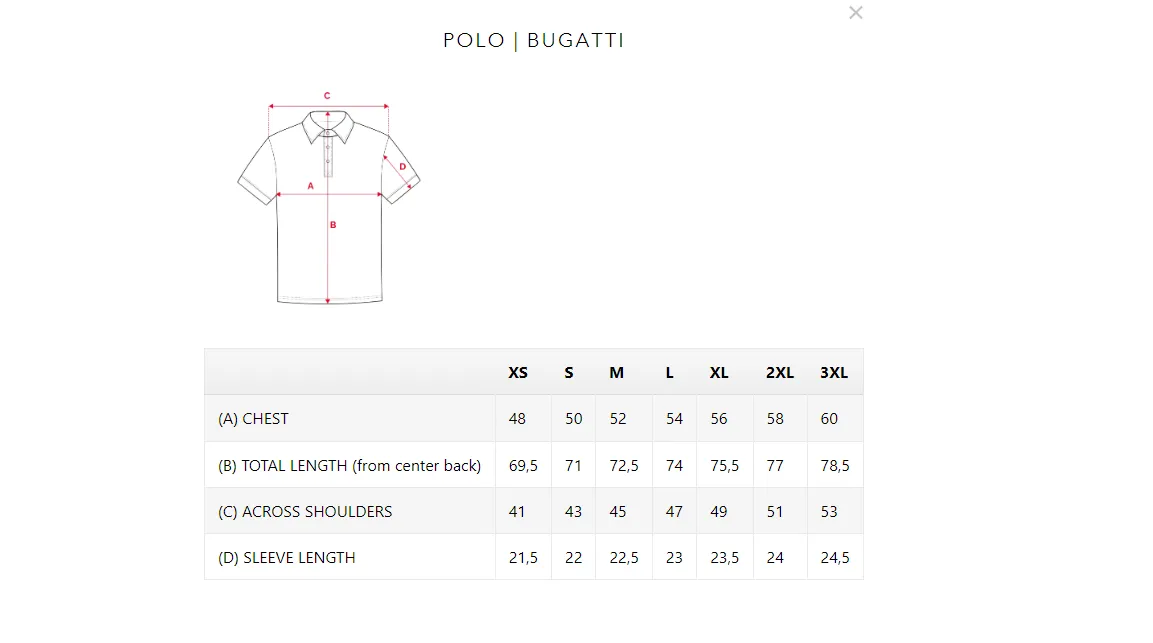Viewport: 1153px width, 643px height.
Task: Click the (C) ACROSS SHOULDERS row label
Action: click(305, 512)
